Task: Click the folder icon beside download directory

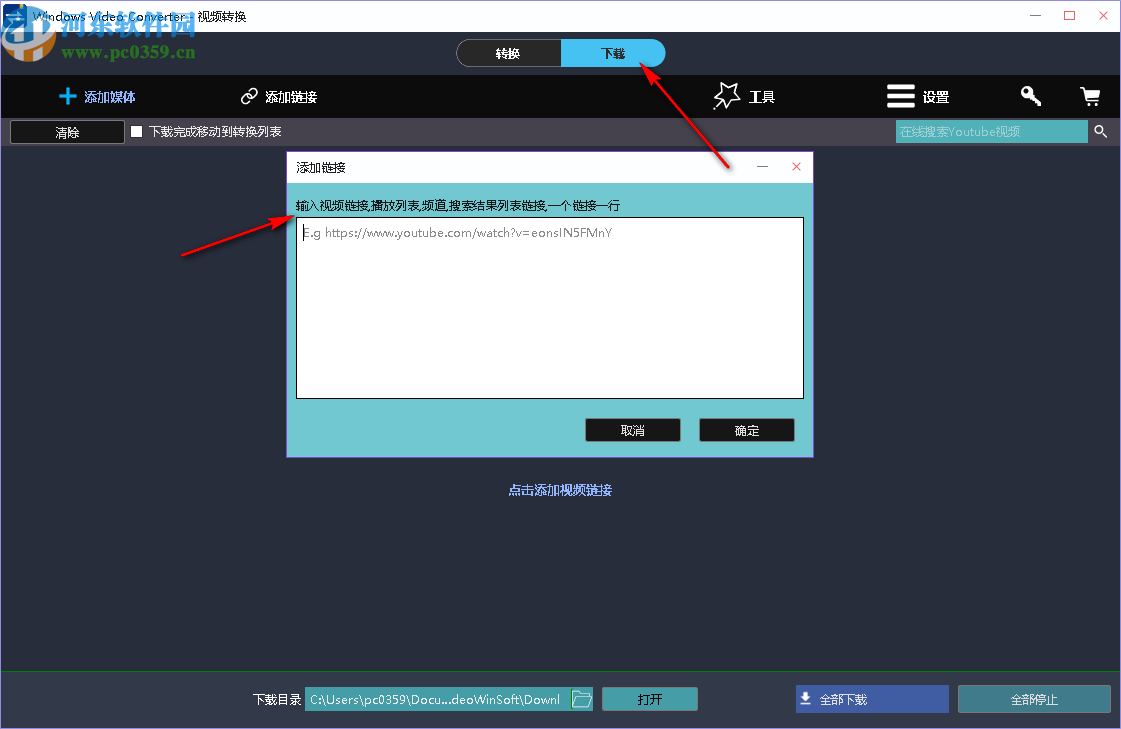Action: point(581,699)
